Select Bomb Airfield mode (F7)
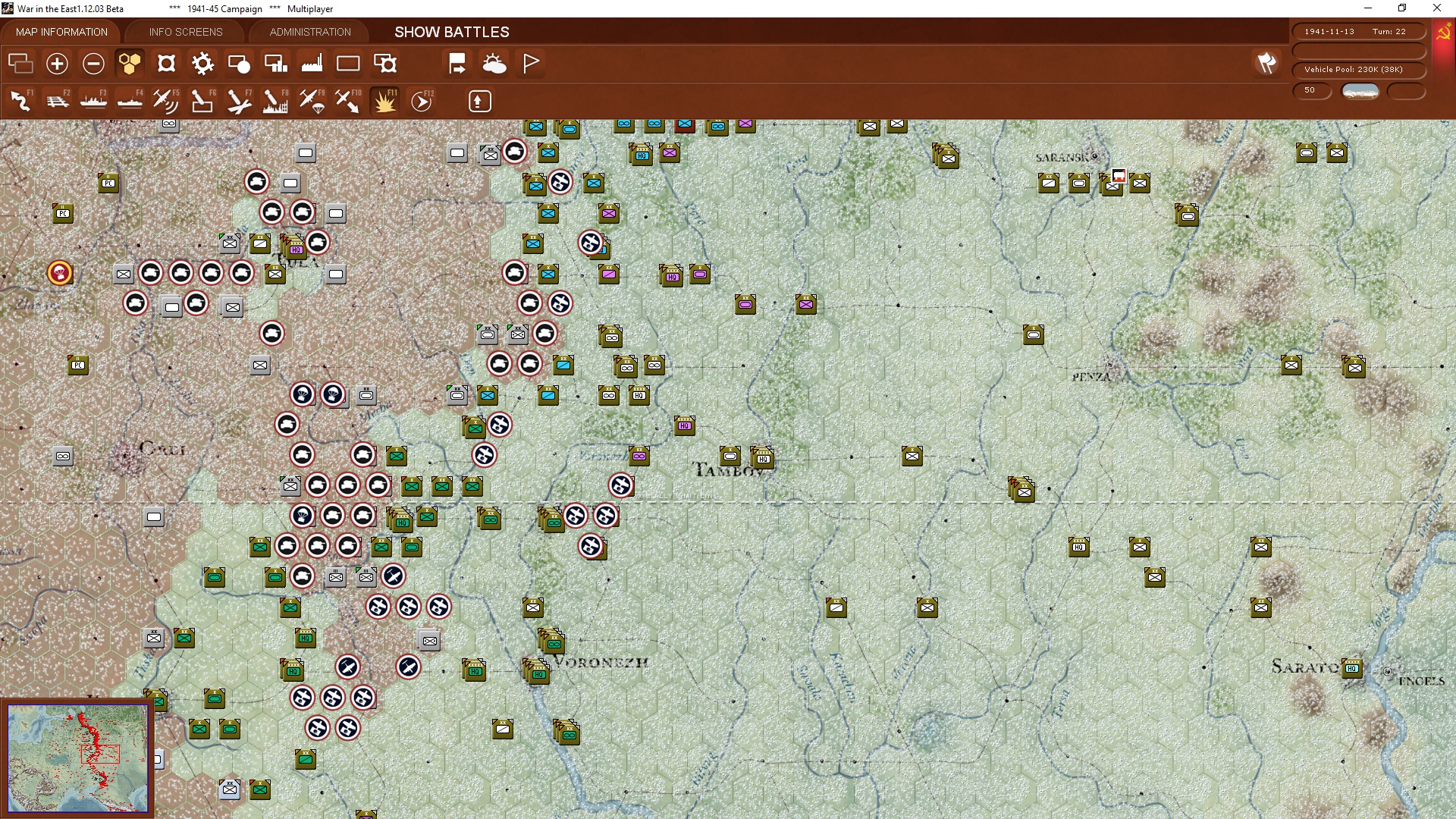1456x819 pixels. tap(239, 101)
